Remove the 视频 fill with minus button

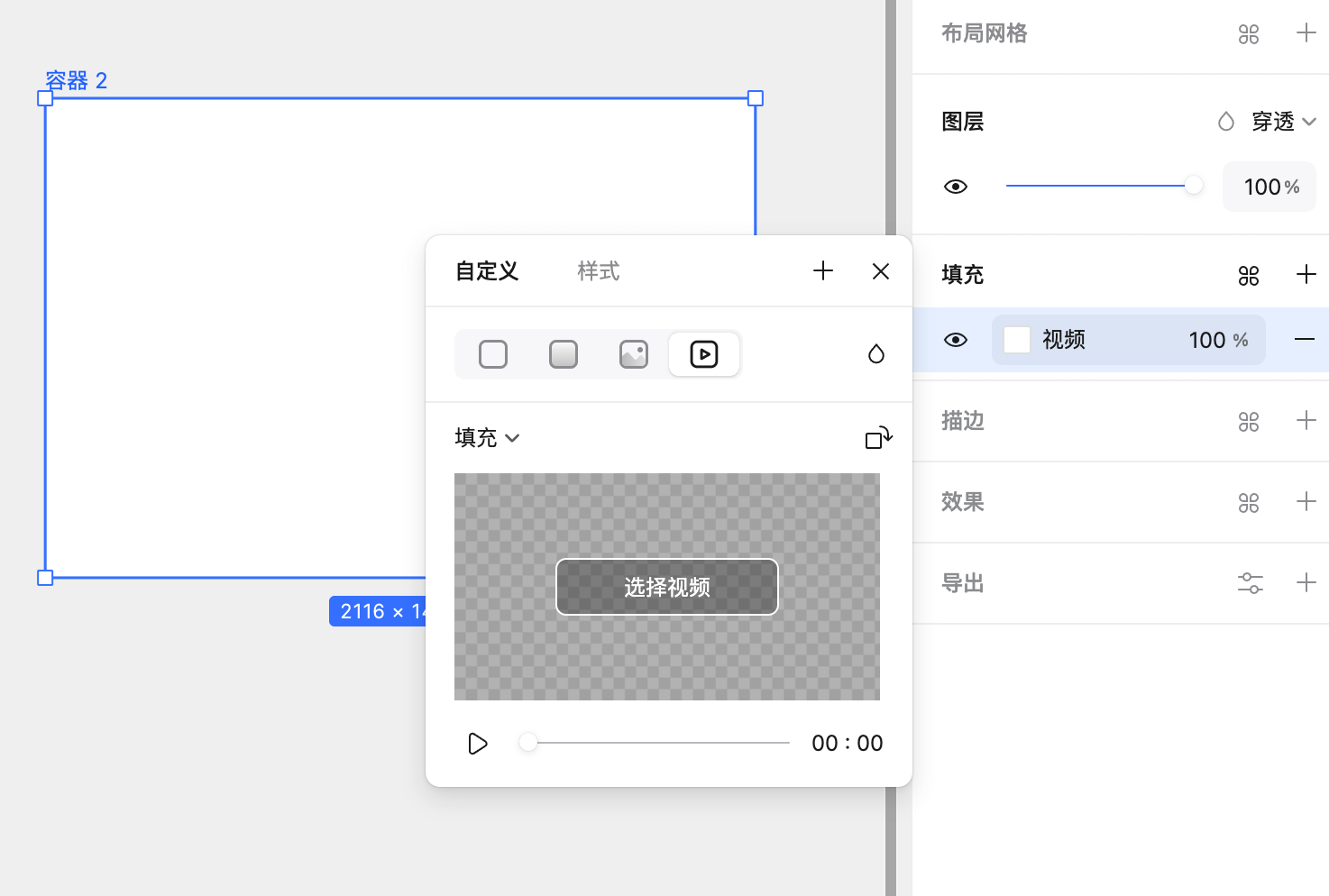tap(1305, 340)
